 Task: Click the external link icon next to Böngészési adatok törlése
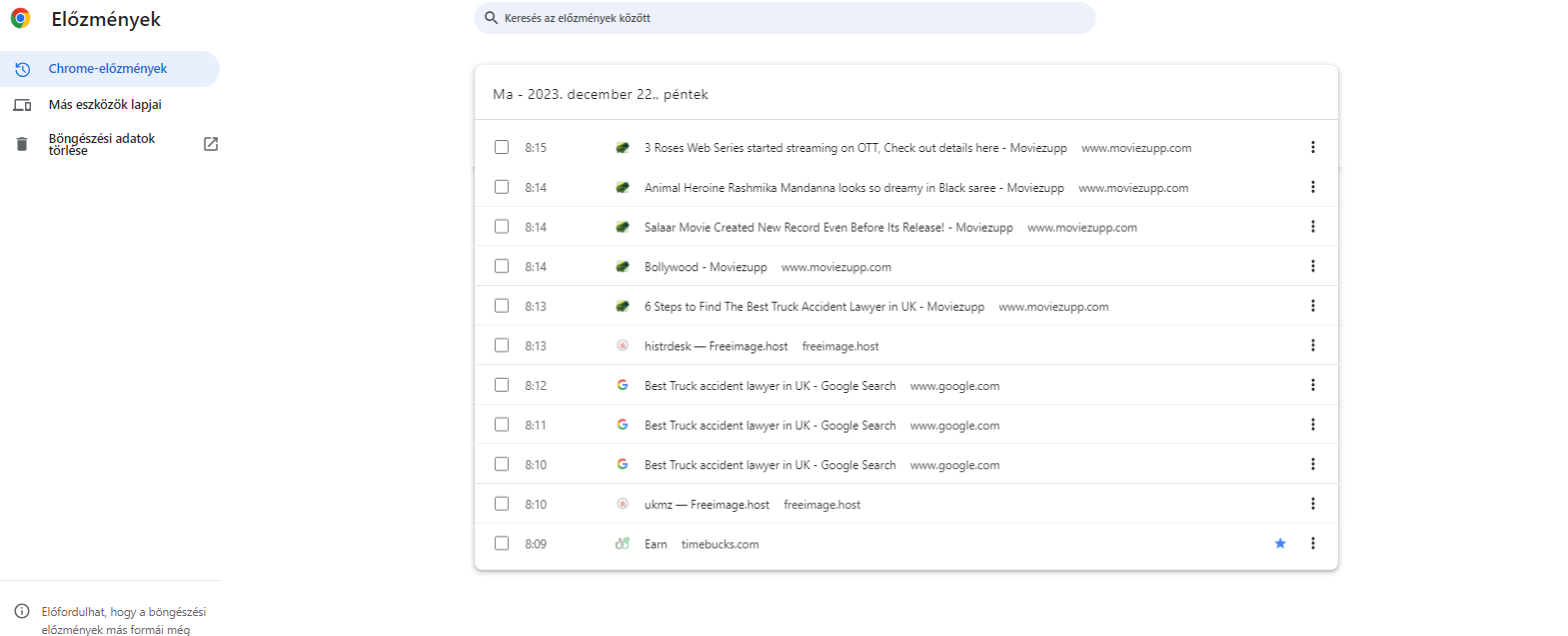[x=211, y=144]
